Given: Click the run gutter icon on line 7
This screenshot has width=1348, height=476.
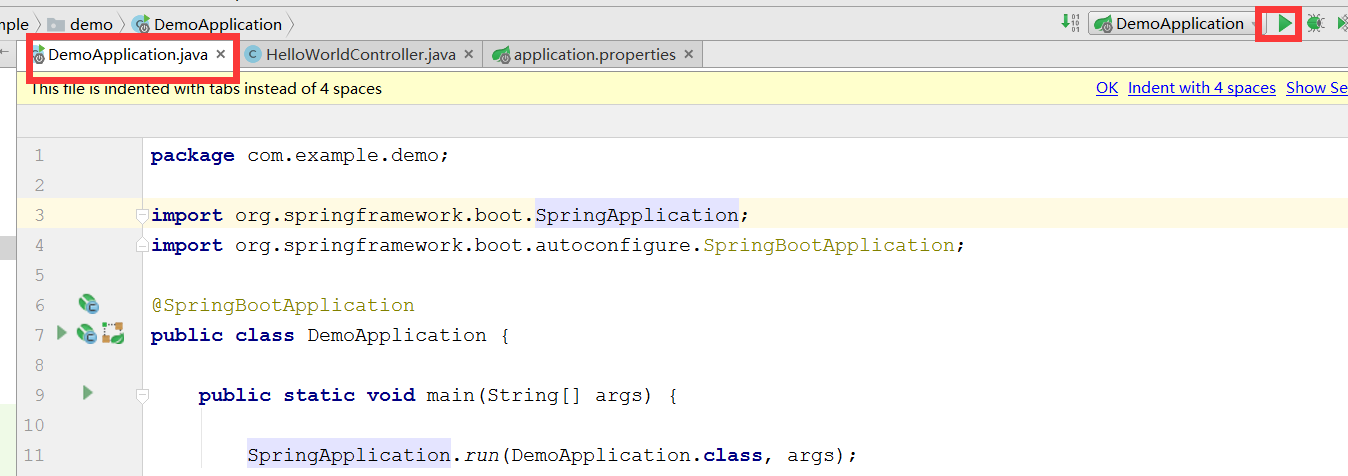Looking at the screenshot, I should tap(62, 332).
